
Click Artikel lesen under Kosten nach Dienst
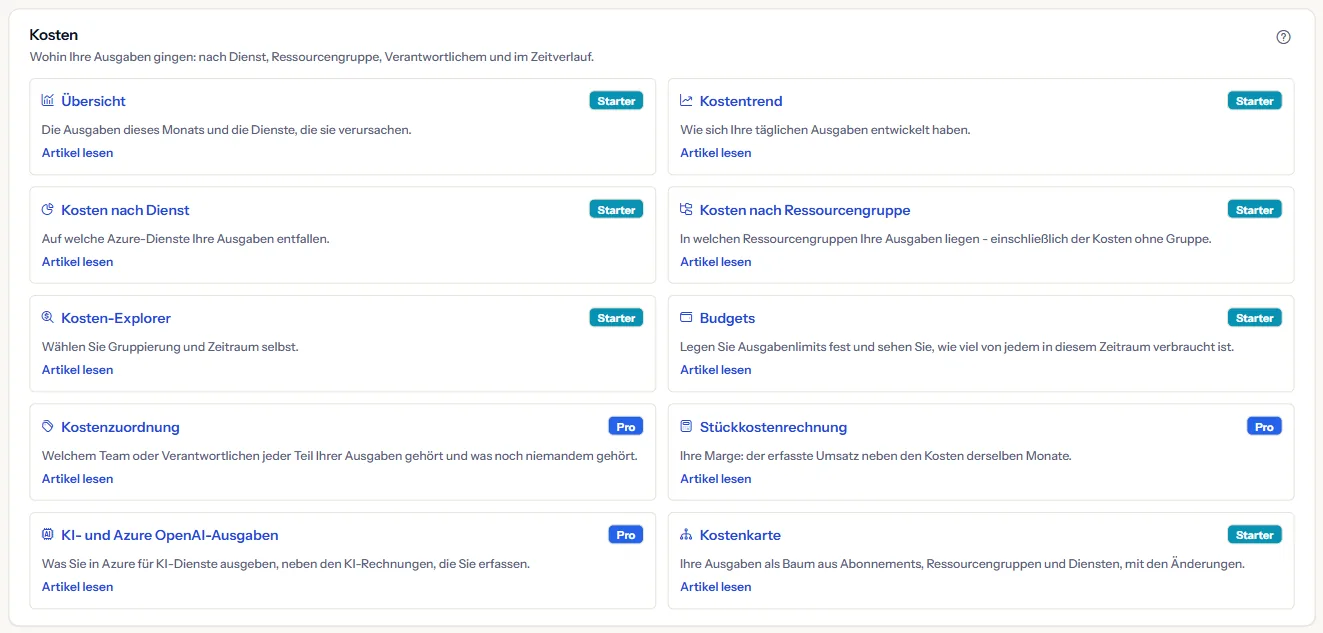coord(77,262)
